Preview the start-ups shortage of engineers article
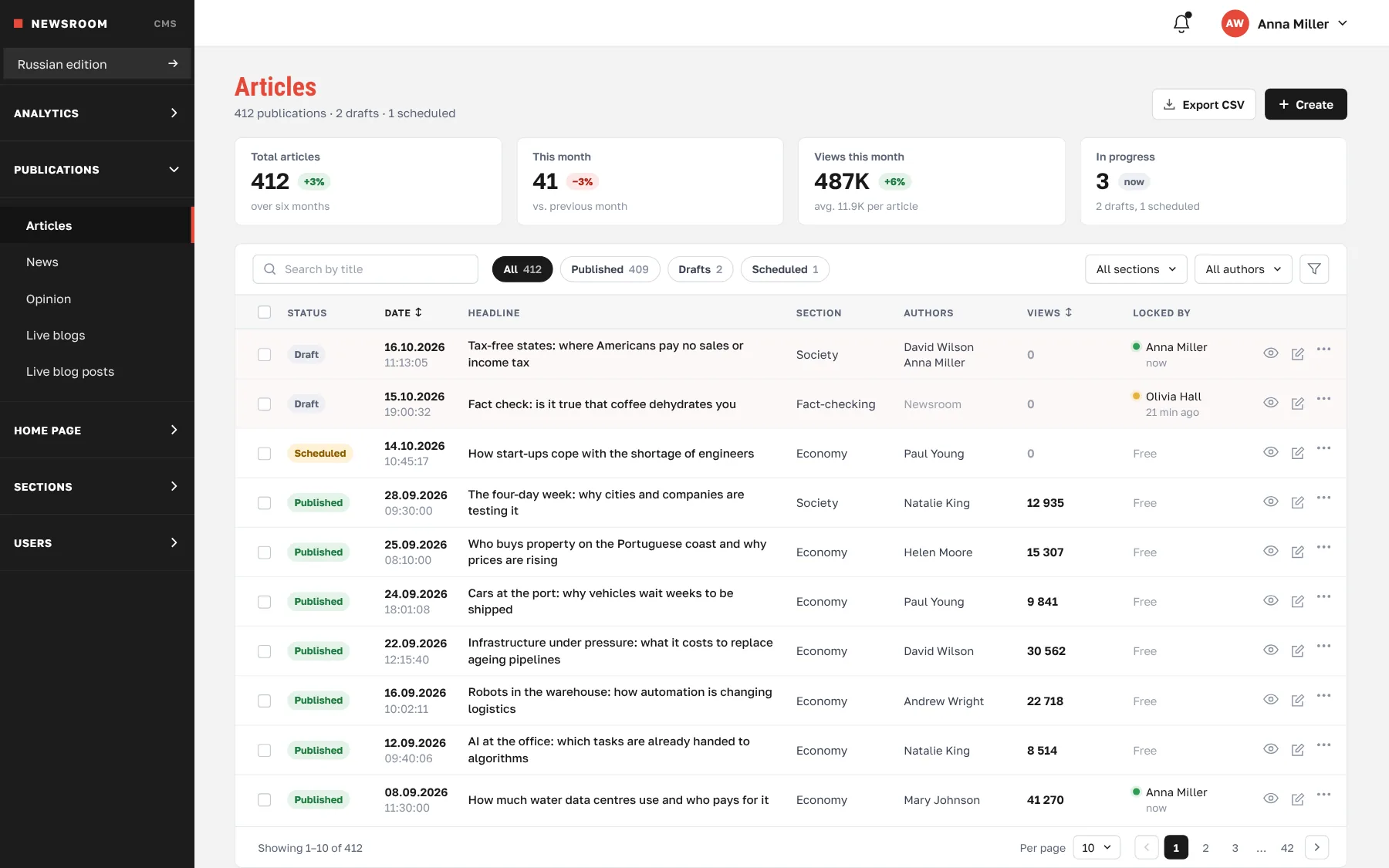 click(1271, 452)
